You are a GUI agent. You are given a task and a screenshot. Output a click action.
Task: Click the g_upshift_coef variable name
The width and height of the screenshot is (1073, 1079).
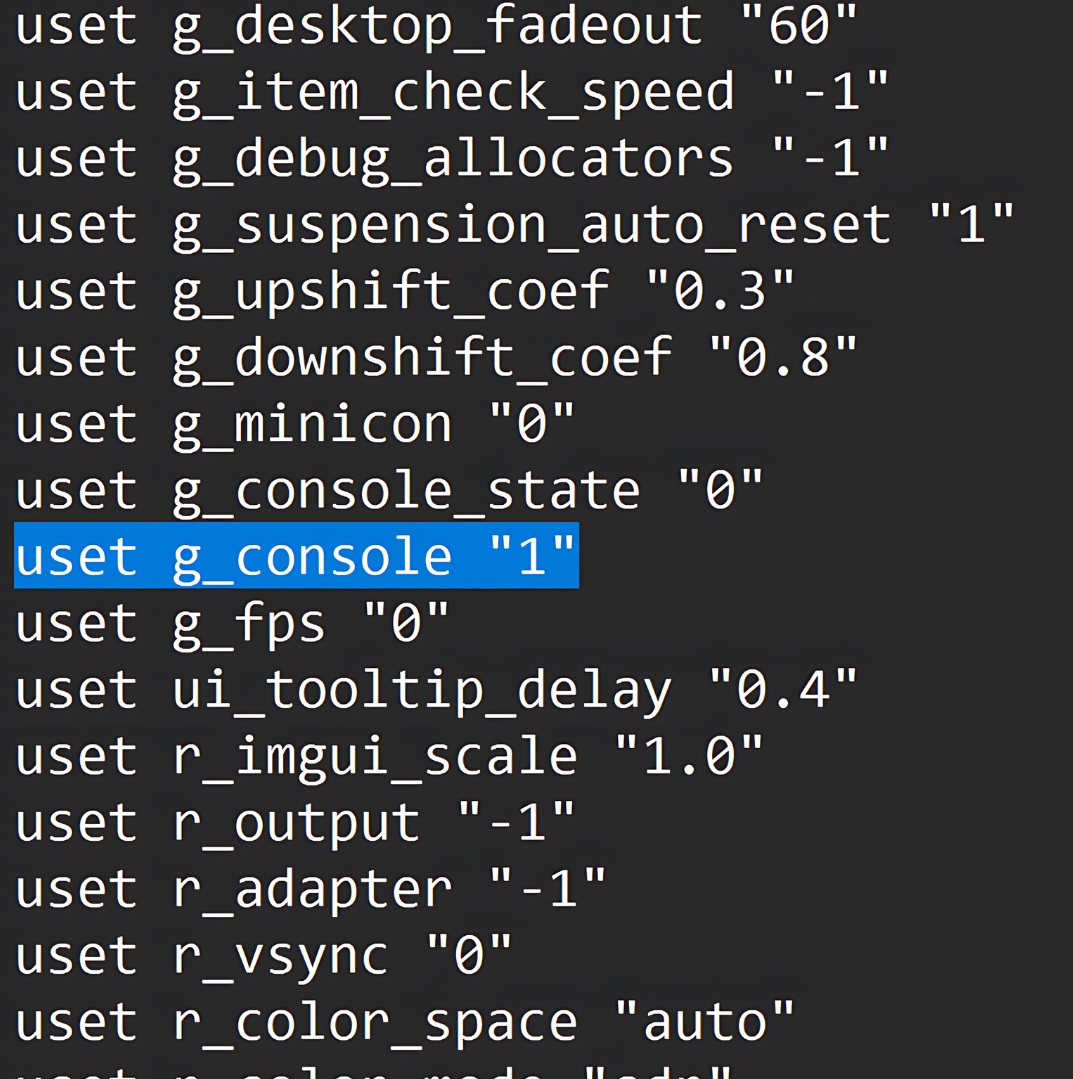(391, 292)
